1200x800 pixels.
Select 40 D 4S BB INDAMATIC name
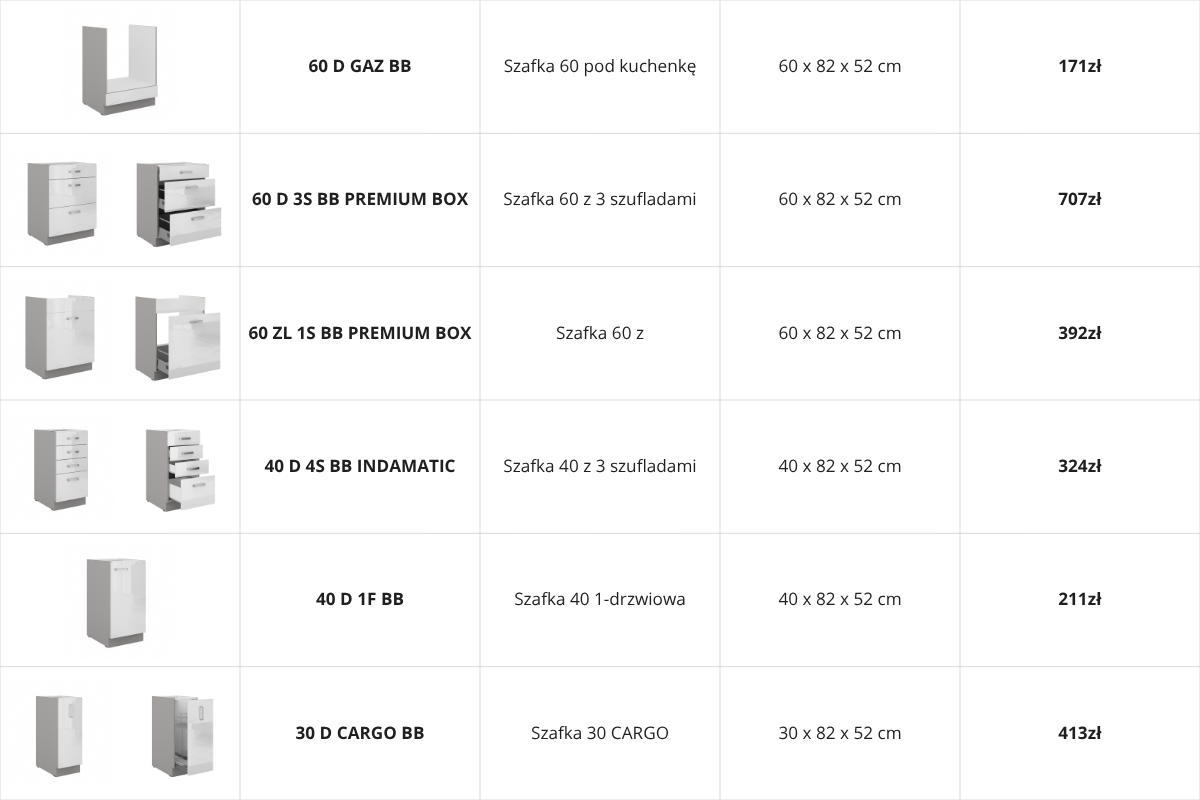click(360, 466)
